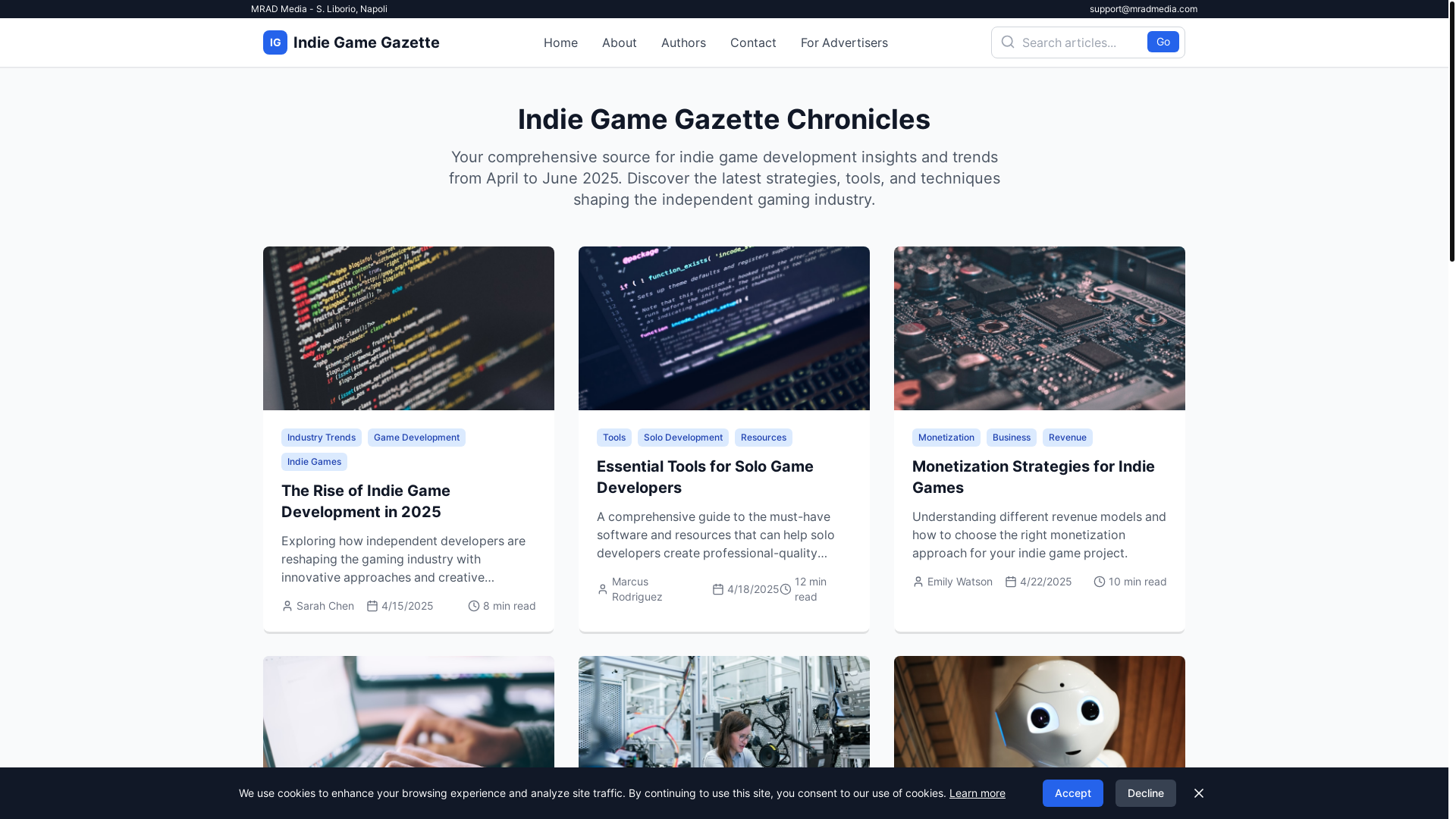
Task: Click the date 4/22/2025
Action: click(x=1046, y=582)
